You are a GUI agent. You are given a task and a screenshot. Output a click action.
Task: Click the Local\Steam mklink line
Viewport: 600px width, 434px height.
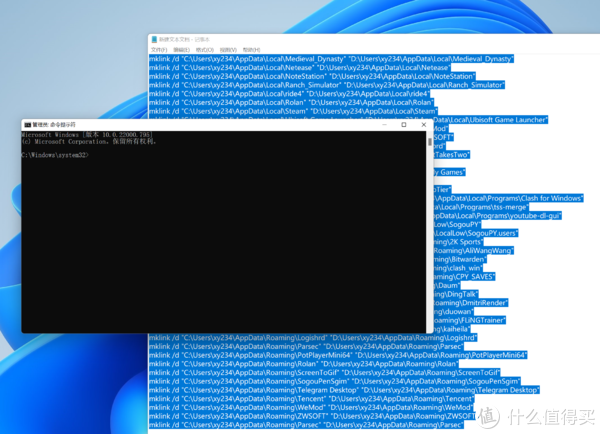tap(293, 111)
